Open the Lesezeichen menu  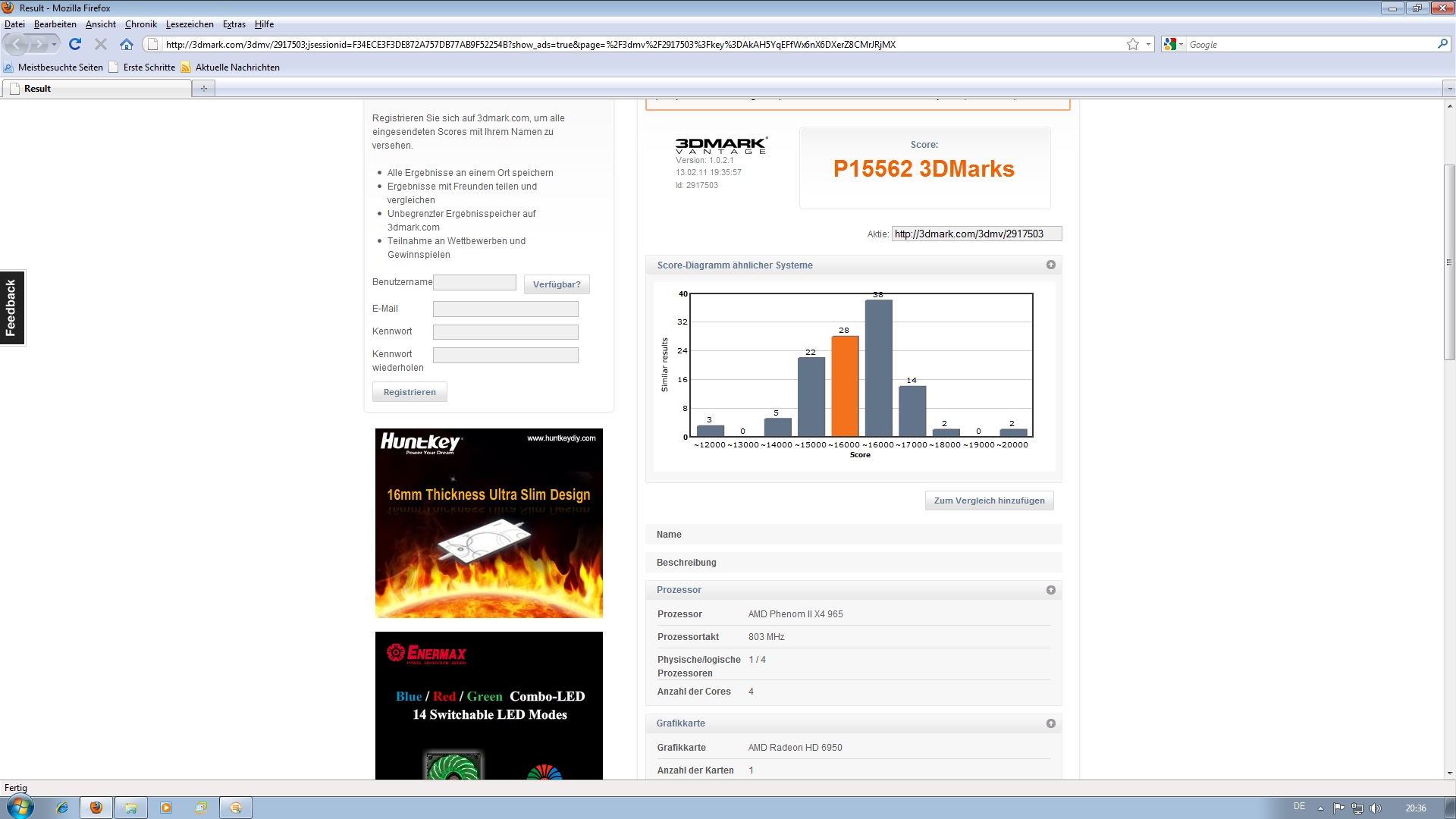(190, 24)
